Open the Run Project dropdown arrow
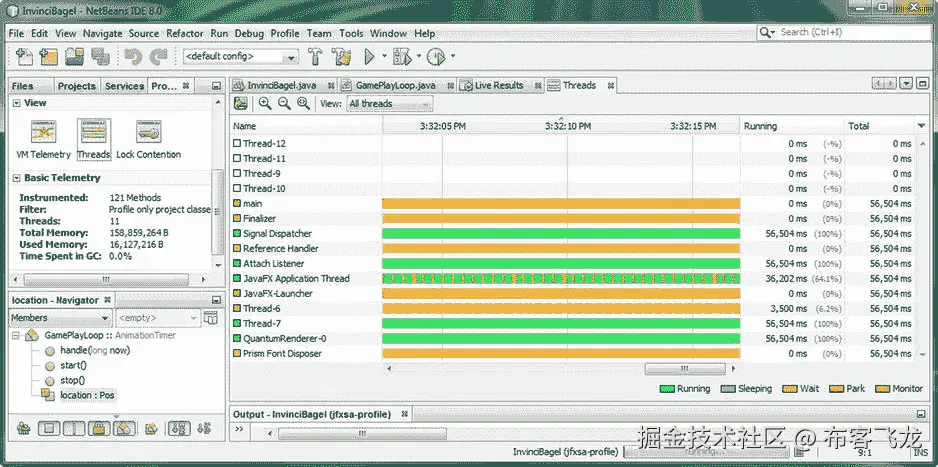Viewport: 938px width, 467px height. pyautogui.click(x=385, y=56)
